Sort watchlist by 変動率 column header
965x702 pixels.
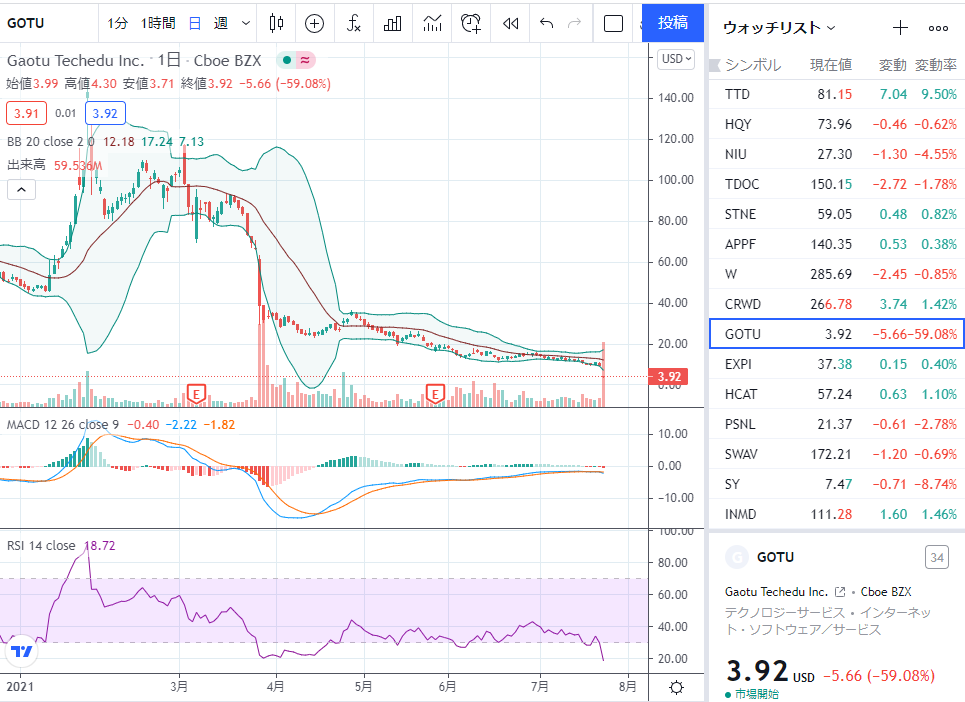coord(935,65)
